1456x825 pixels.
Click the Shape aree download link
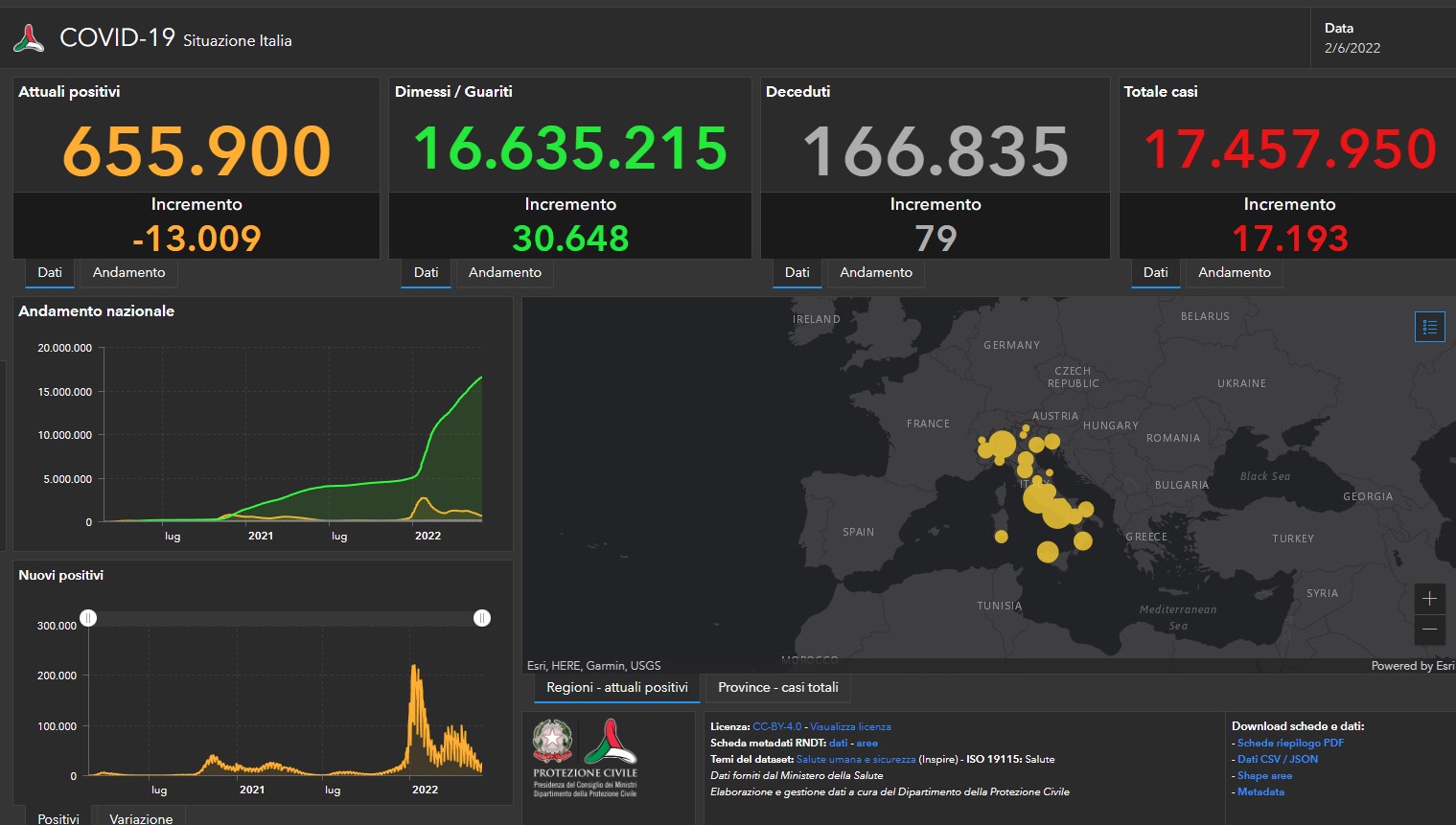click(1264, 775)
